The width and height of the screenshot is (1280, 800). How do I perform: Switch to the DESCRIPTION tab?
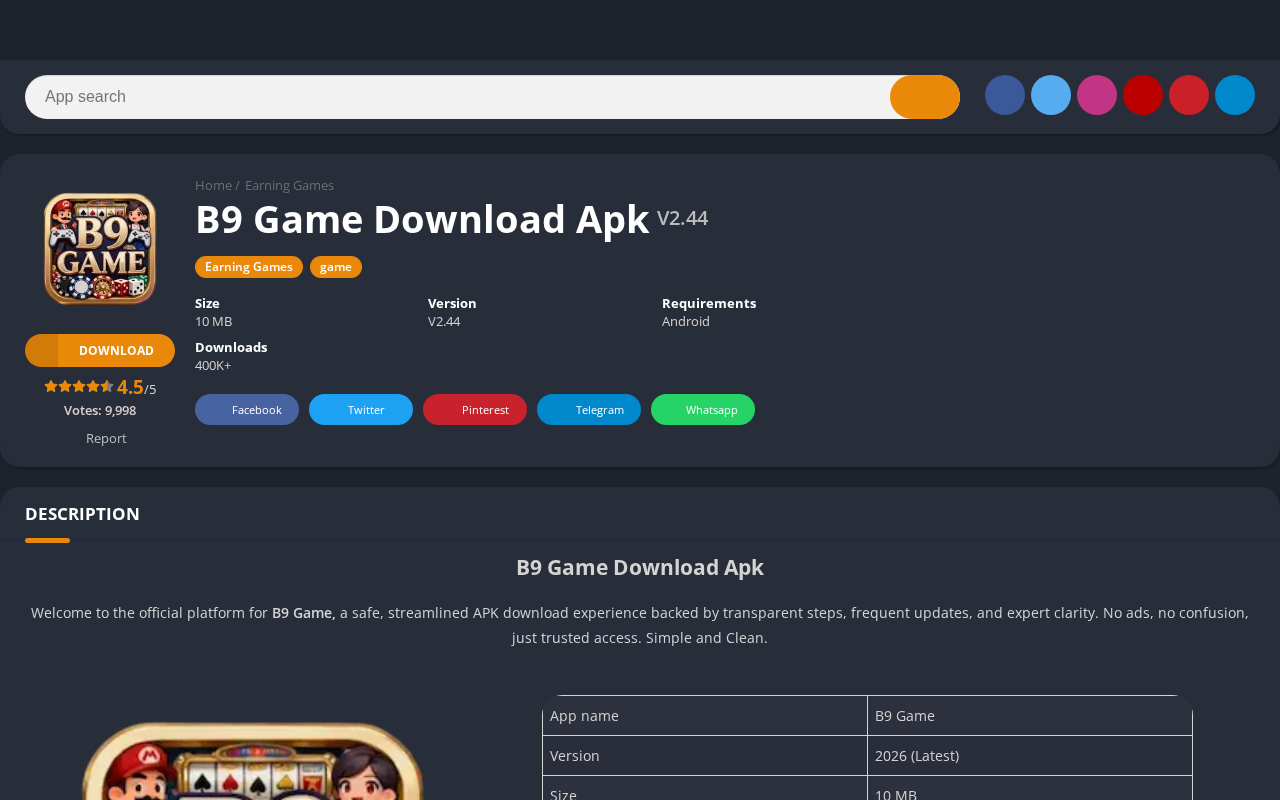click(82, 514)
